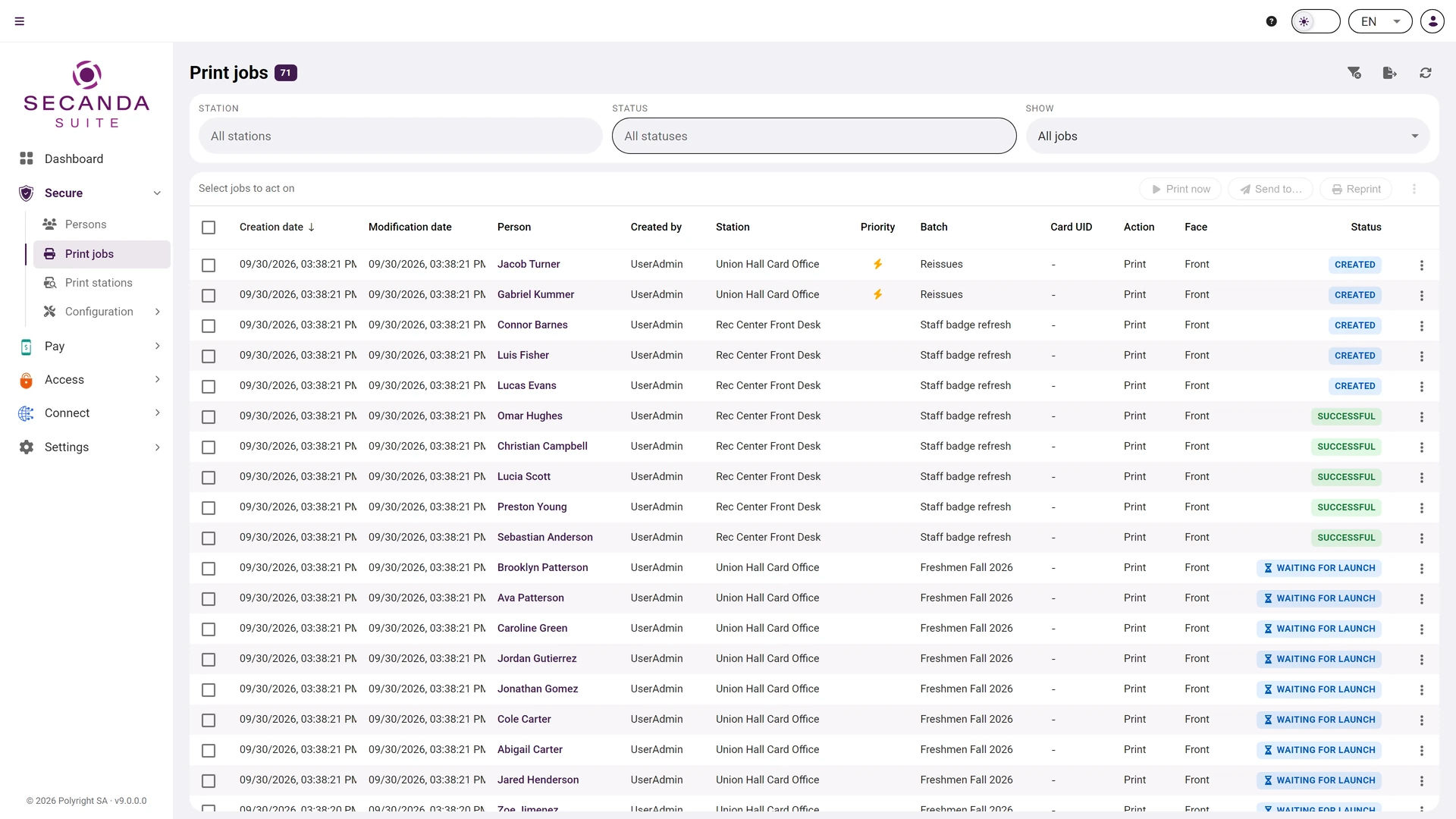Click WAITING FOR LAUNCH badge for Cole Carter
This screenshot has width=1456, height=819.
pyautogui.click(x=1319, y=720)
